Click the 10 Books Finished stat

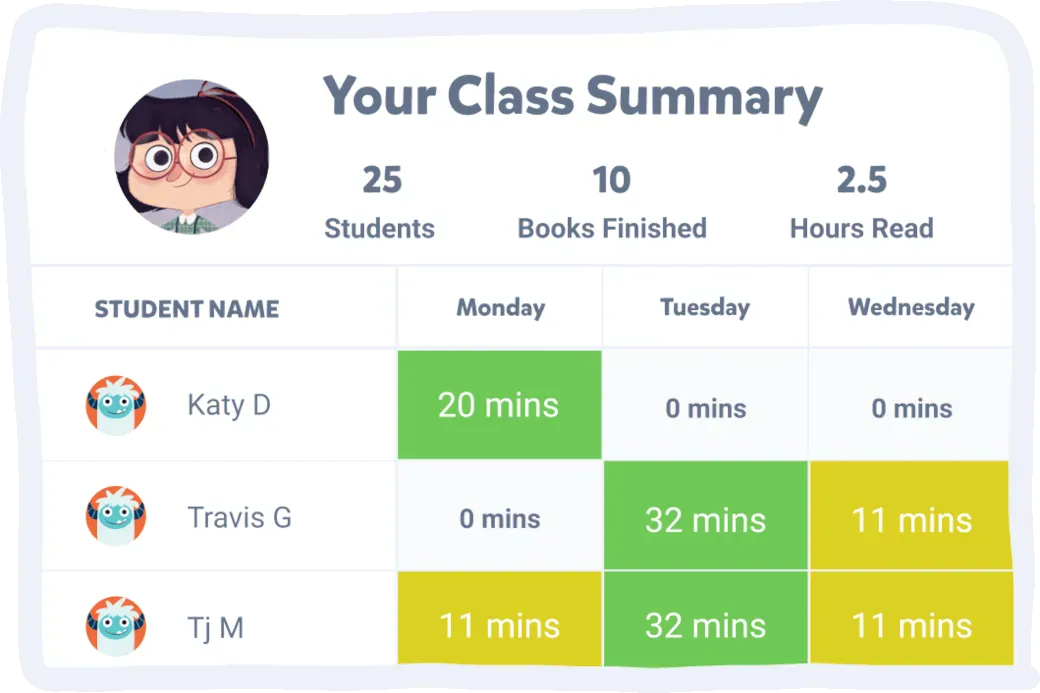(x=611, y=203)
